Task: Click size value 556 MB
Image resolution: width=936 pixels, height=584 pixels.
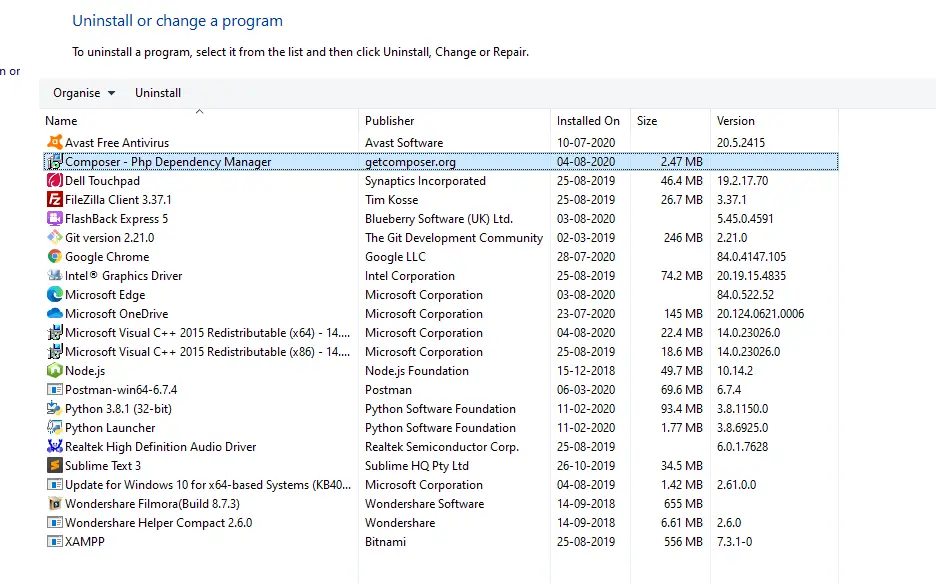Action: (683, 542)
